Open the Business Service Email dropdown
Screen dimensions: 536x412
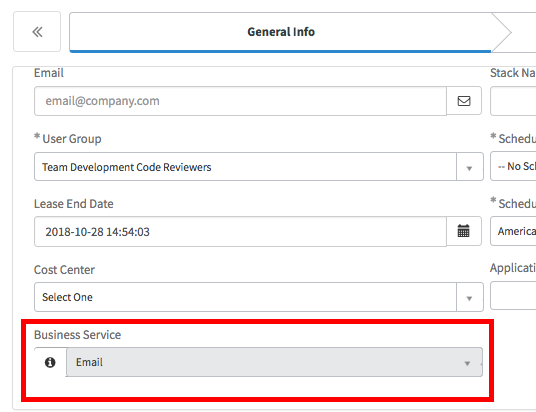click(274, 362)
